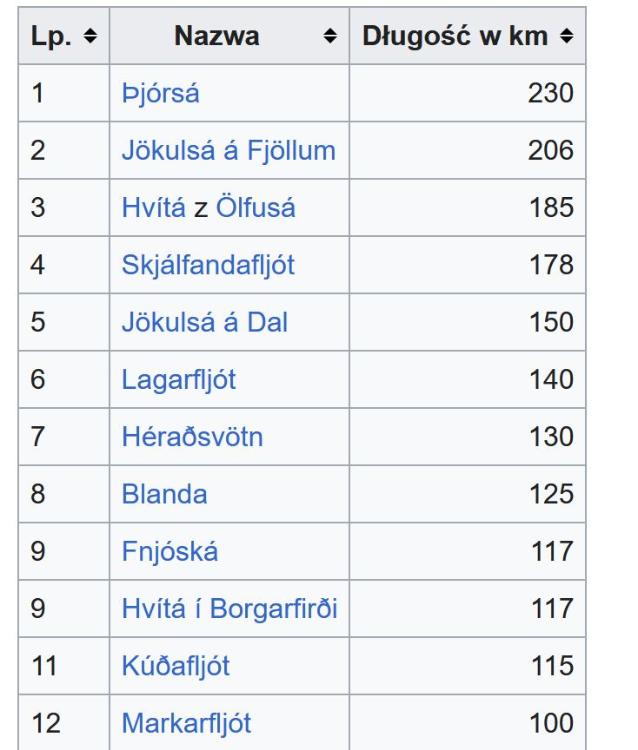Image resolution: width=638 pixels, height=750 pixels.
Task: Open Jökulsá á Fjöllum article
Action: coord(227,151)
